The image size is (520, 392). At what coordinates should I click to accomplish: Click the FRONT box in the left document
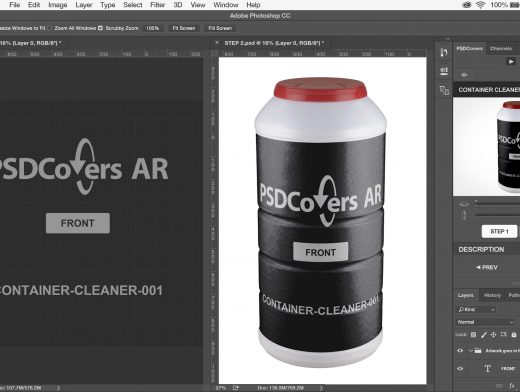pyautogui.click(x=78, y=223)
